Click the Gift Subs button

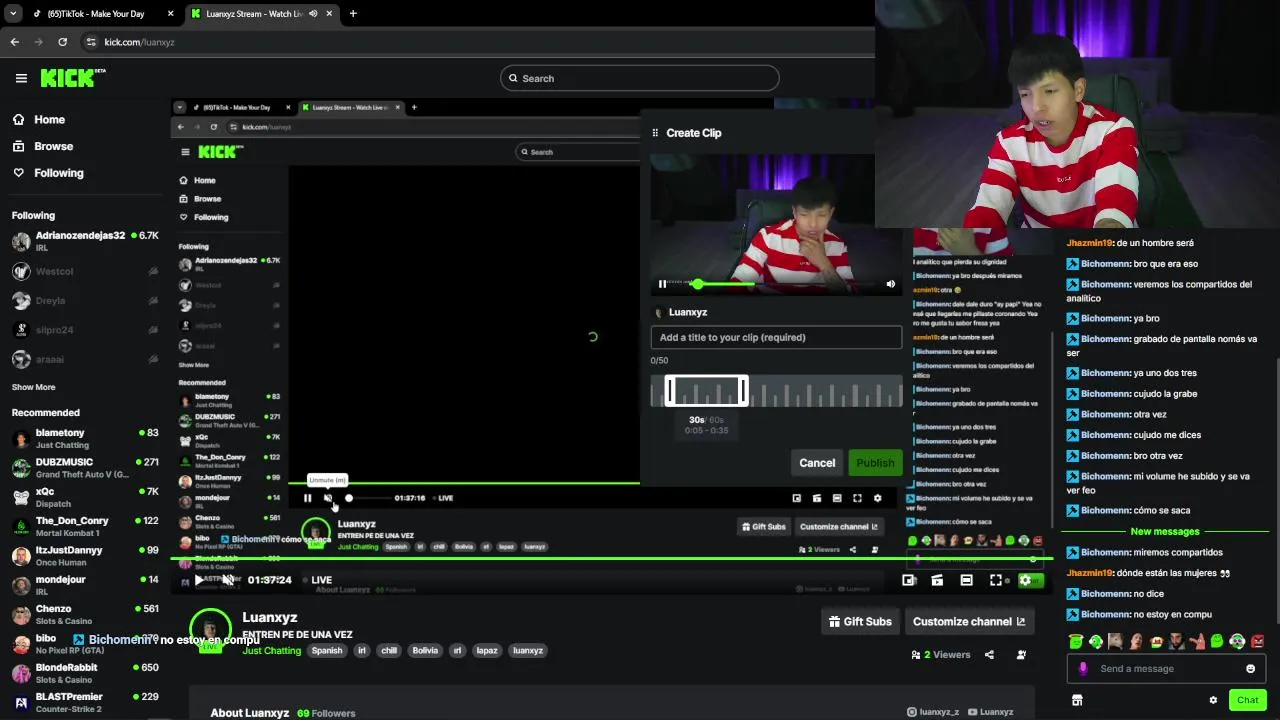coord(860,622)
